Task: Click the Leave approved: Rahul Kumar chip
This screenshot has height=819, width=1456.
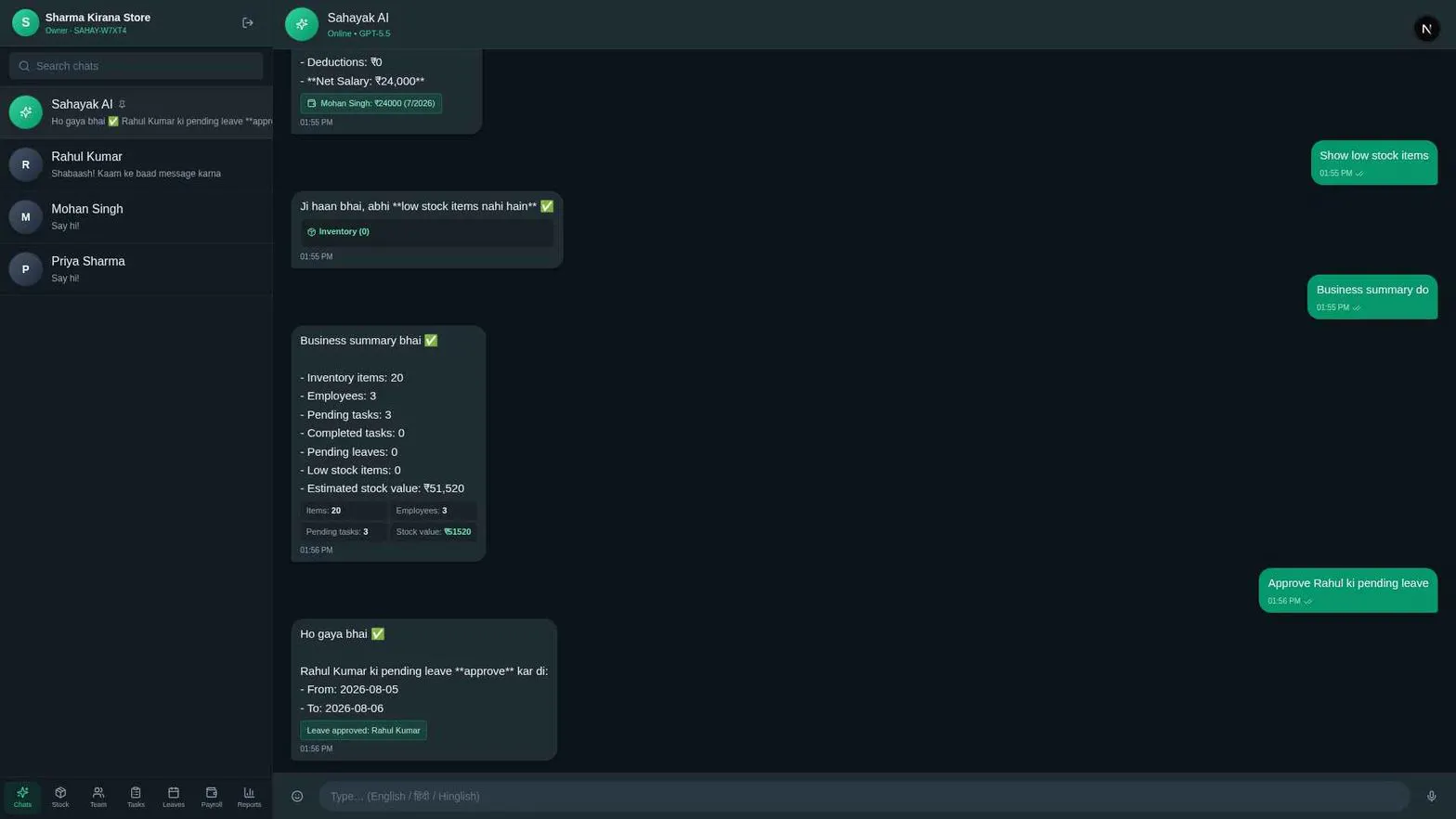Action: click(363, 731)
